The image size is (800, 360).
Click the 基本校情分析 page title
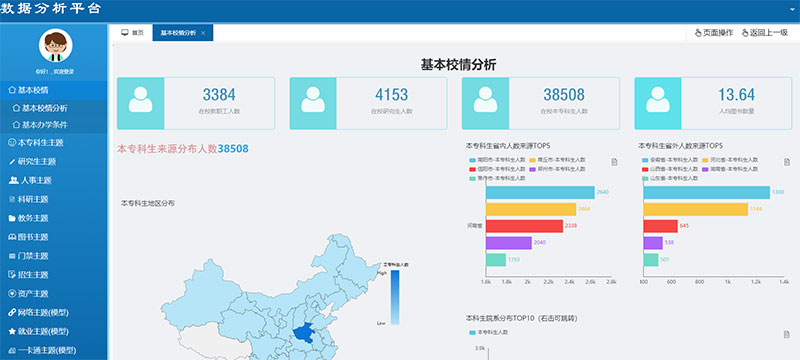[458, 65]
